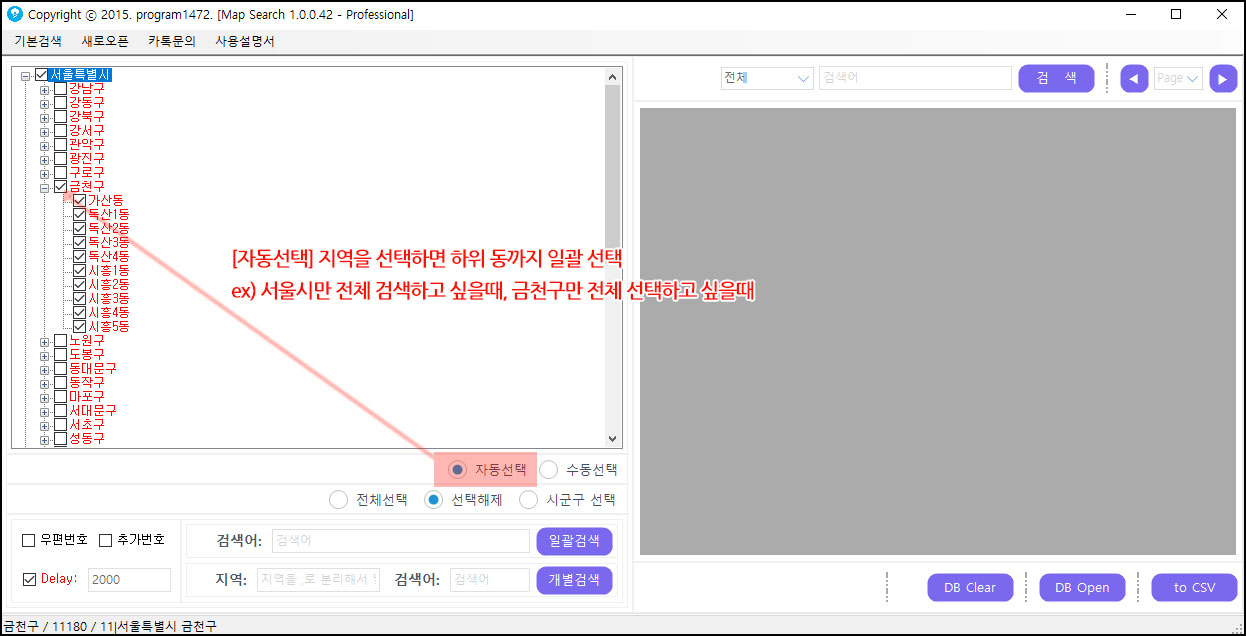1246x636 pixels.
Task: Open the Page dropdown
Action: [x=1178, y=78]
